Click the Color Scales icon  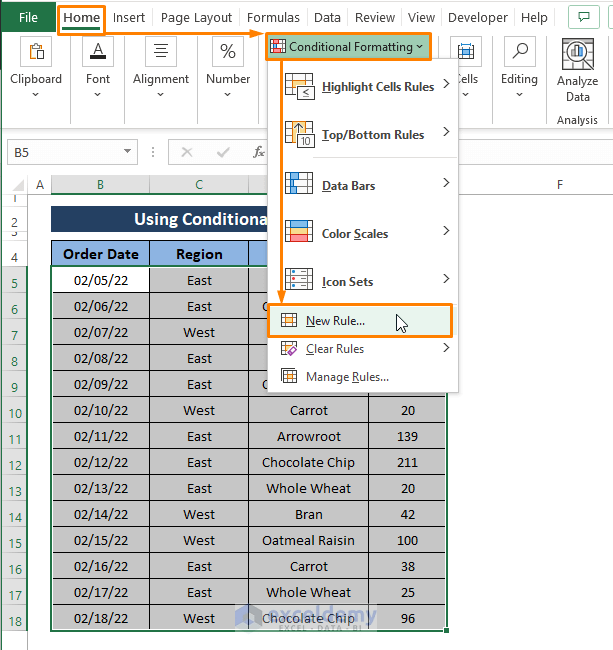[x=299, y=231]
